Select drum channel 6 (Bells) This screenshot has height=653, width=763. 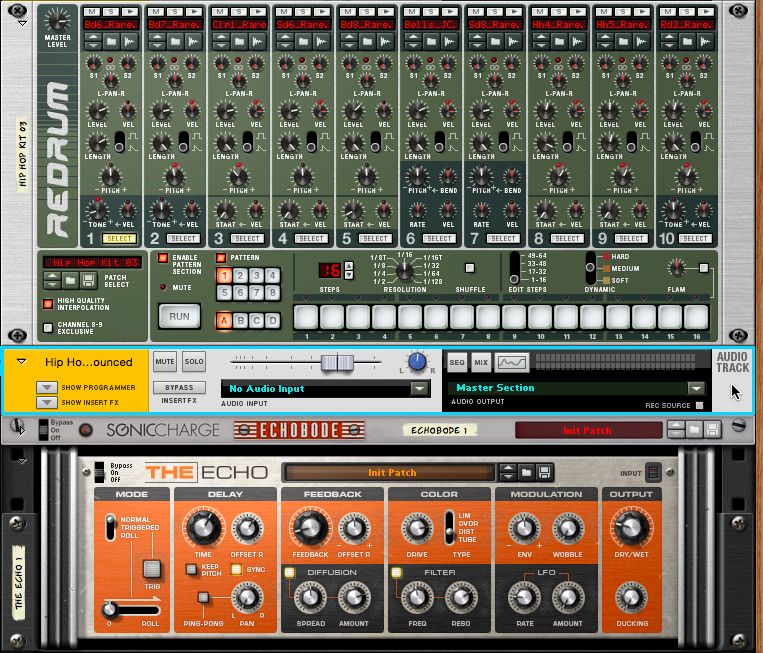pyautogui.click(x=439, y=238)
